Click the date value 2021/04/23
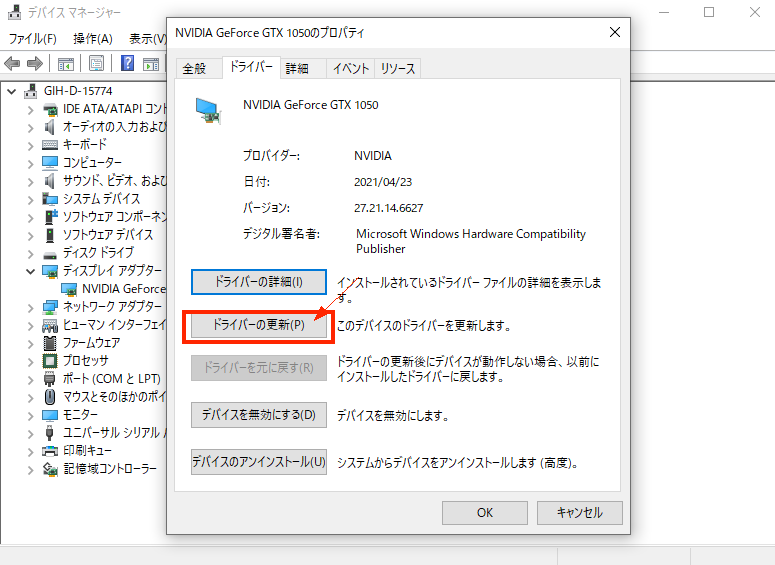The height and width of the screenshot is (565, 775). [x=383, y=182]
